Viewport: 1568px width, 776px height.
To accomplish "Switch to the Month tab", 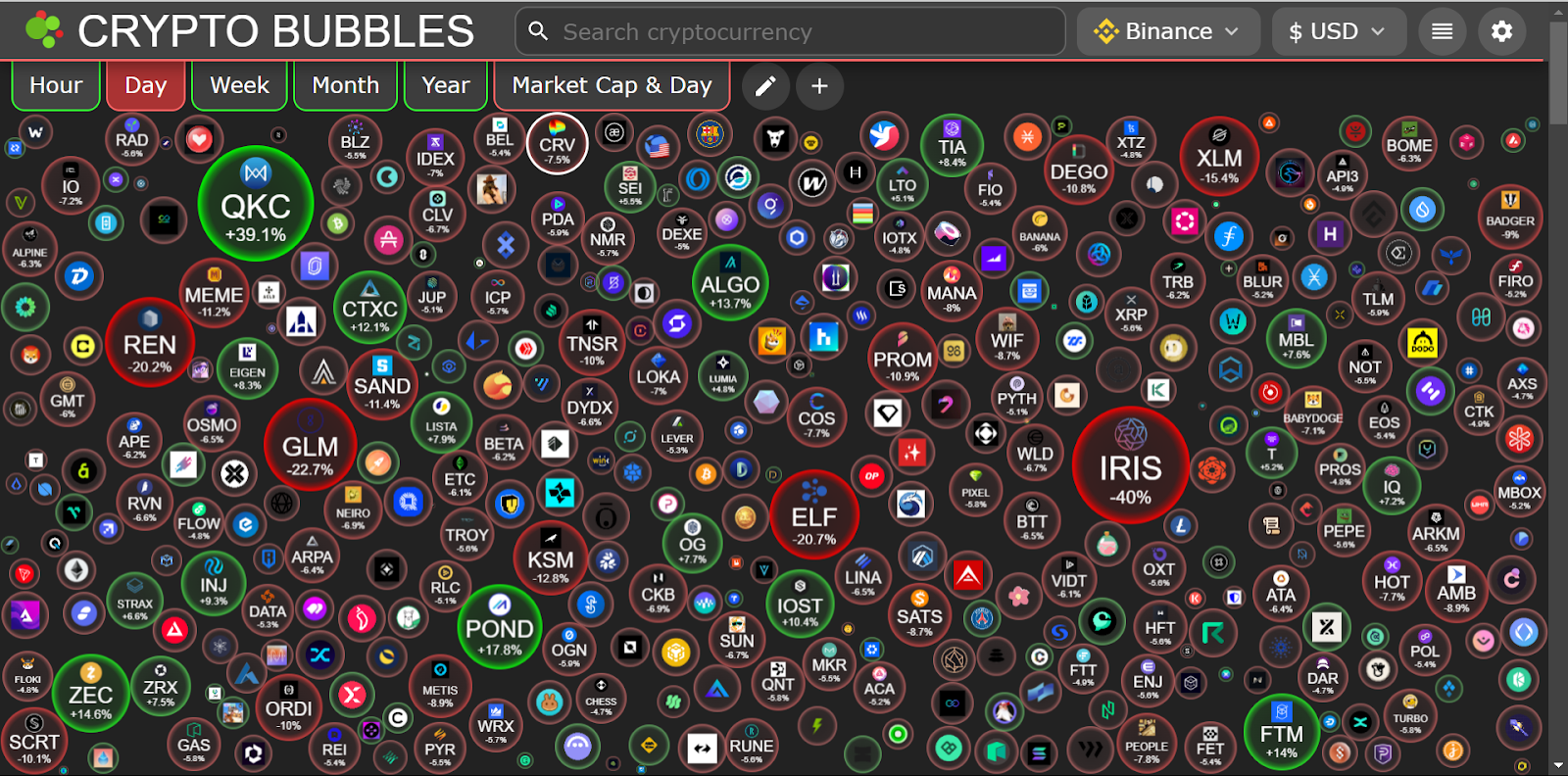I will [345, 86].
